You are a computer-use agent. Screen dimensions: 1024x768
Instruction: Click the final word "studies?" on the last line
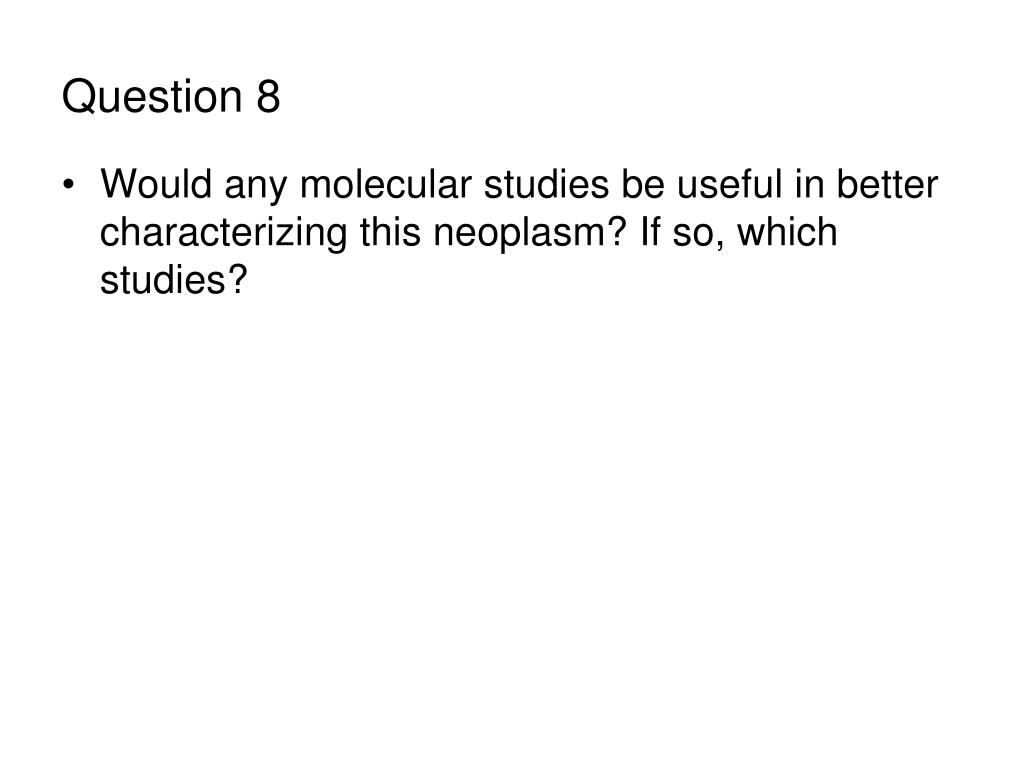174,280
